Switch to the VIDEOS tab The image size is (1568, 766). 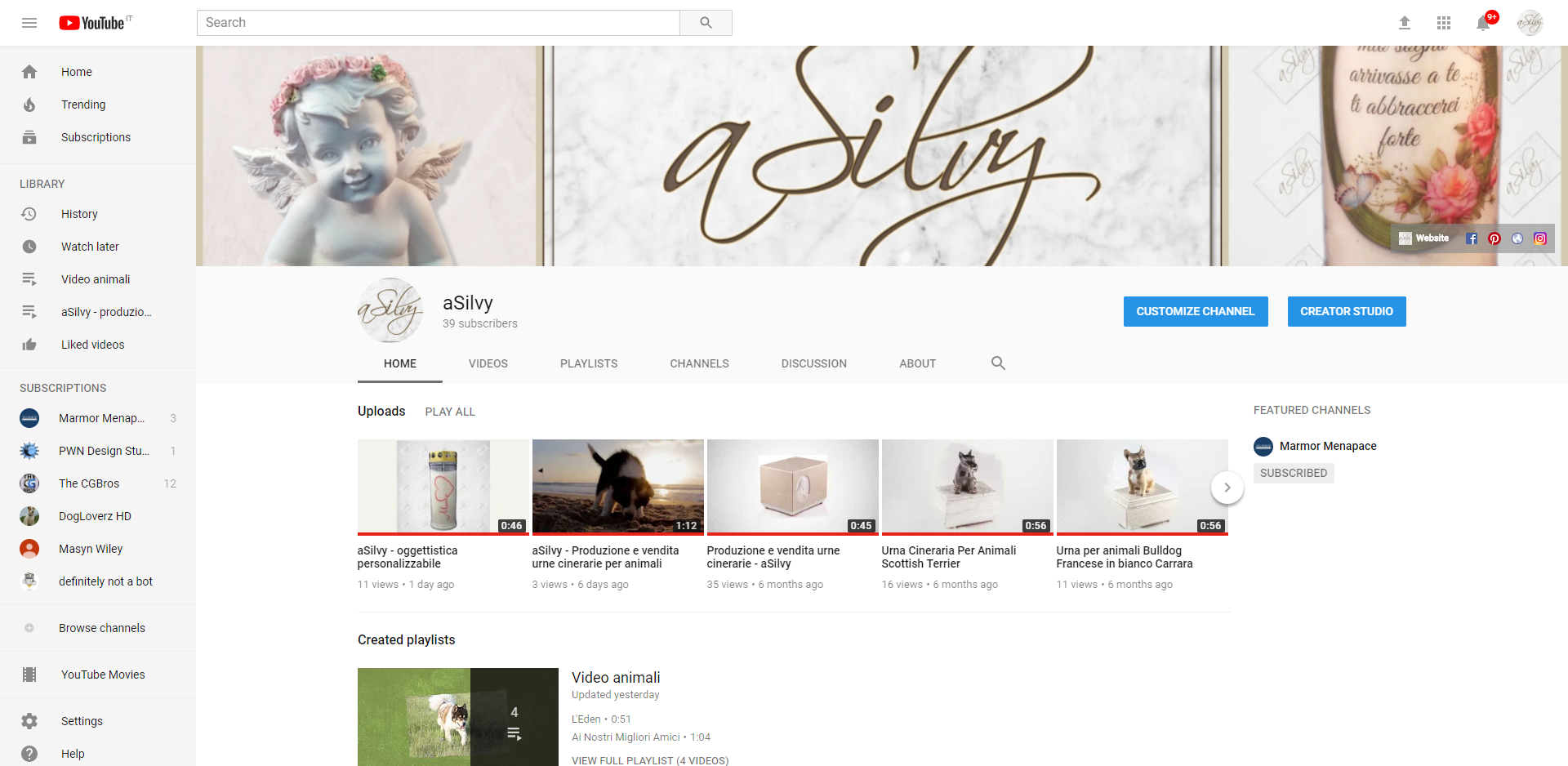click(x=488, y=363)
